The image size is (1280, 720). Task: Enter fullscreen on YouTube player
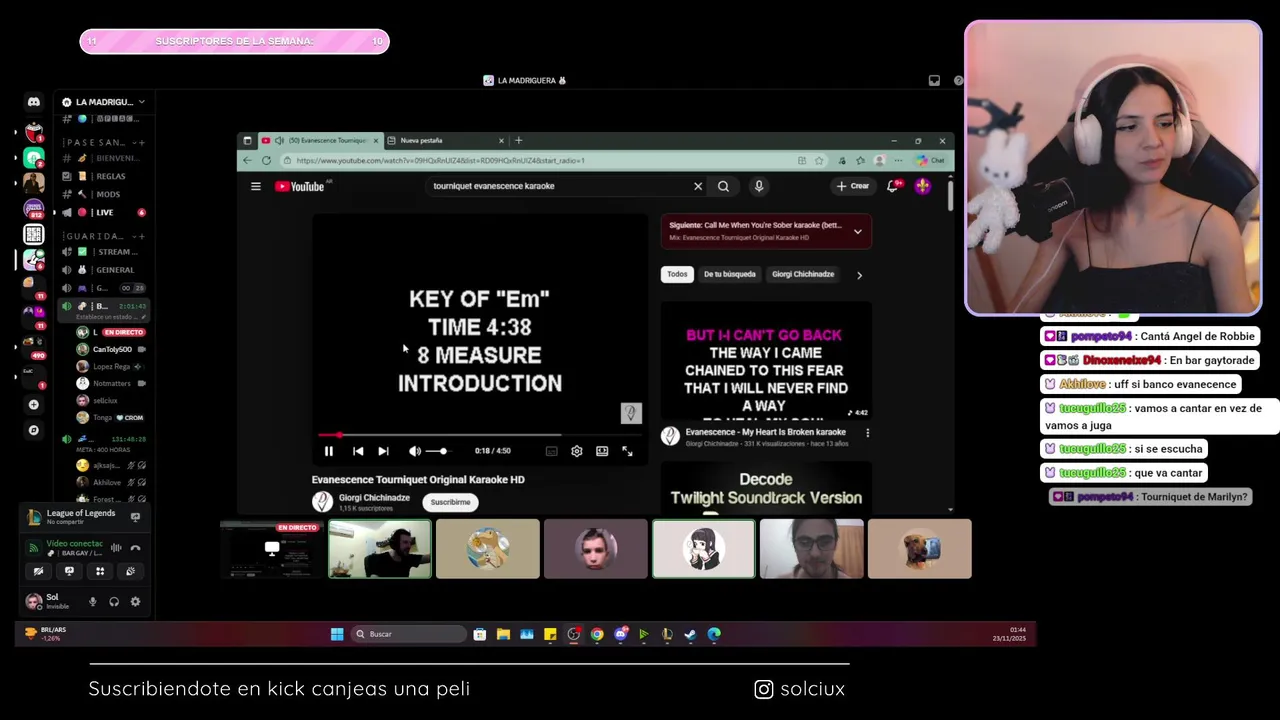(x=627, y=451)
